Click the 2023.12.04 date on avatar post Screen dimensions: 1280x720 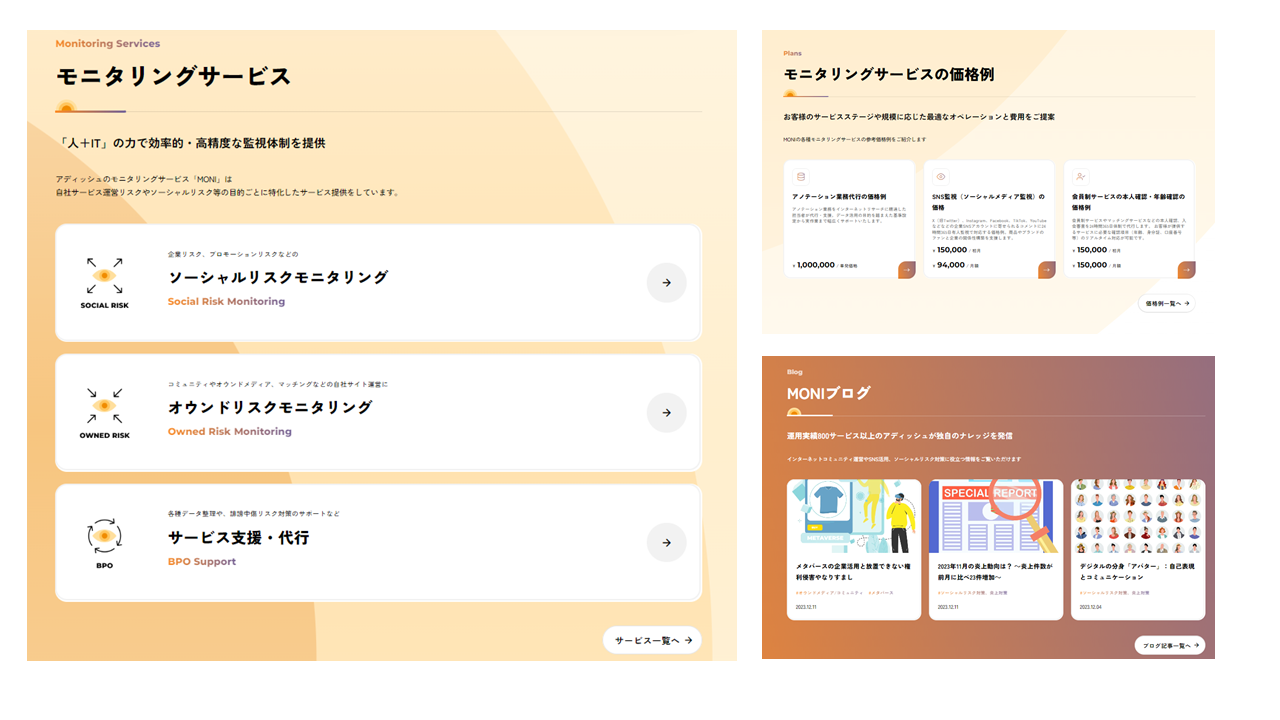1092,607
